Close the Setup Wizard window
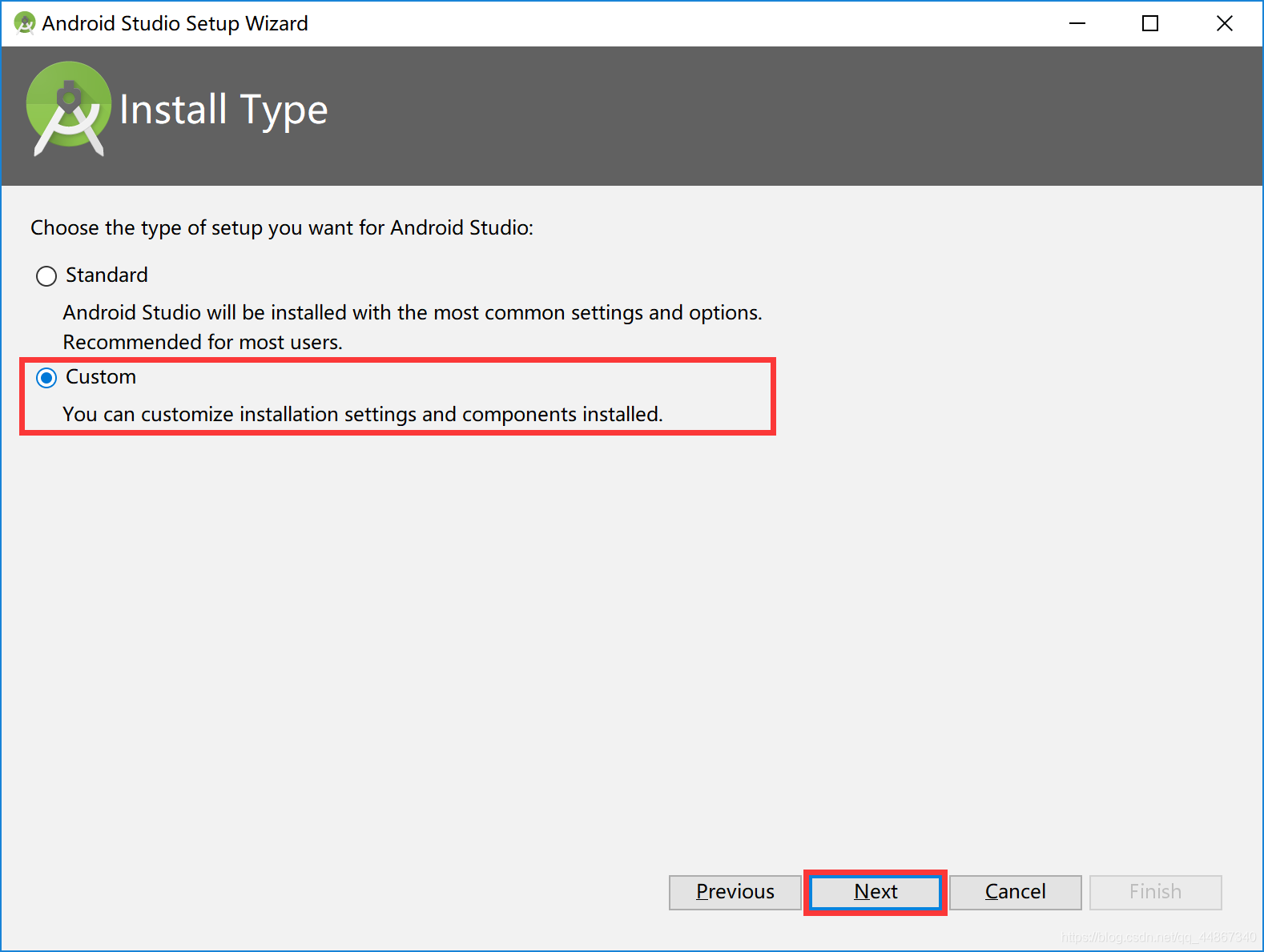 point(1224,23)
